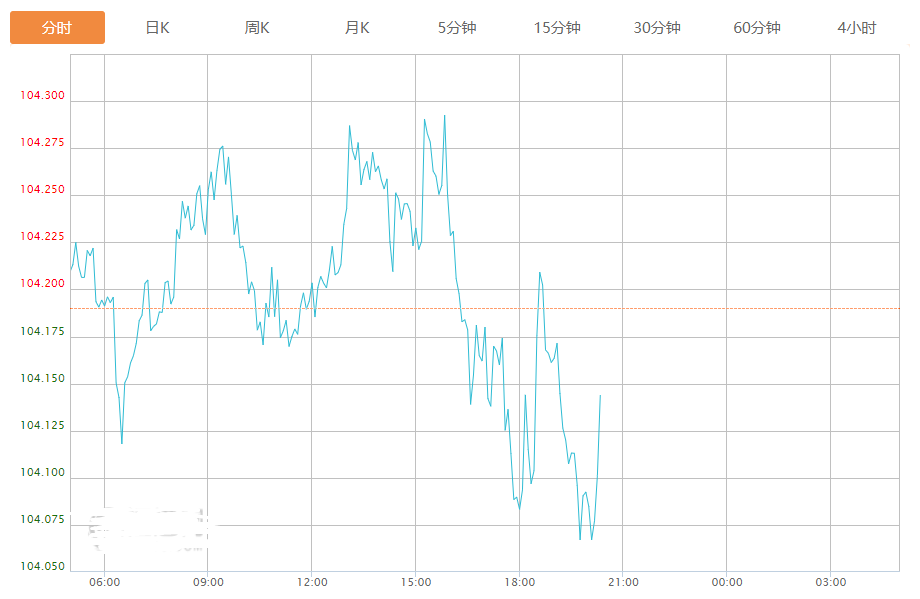The width and height of the screenshot is (920, 599).
Task: Click the 06:00 time axis label
Action: click(x=104, y=582)
